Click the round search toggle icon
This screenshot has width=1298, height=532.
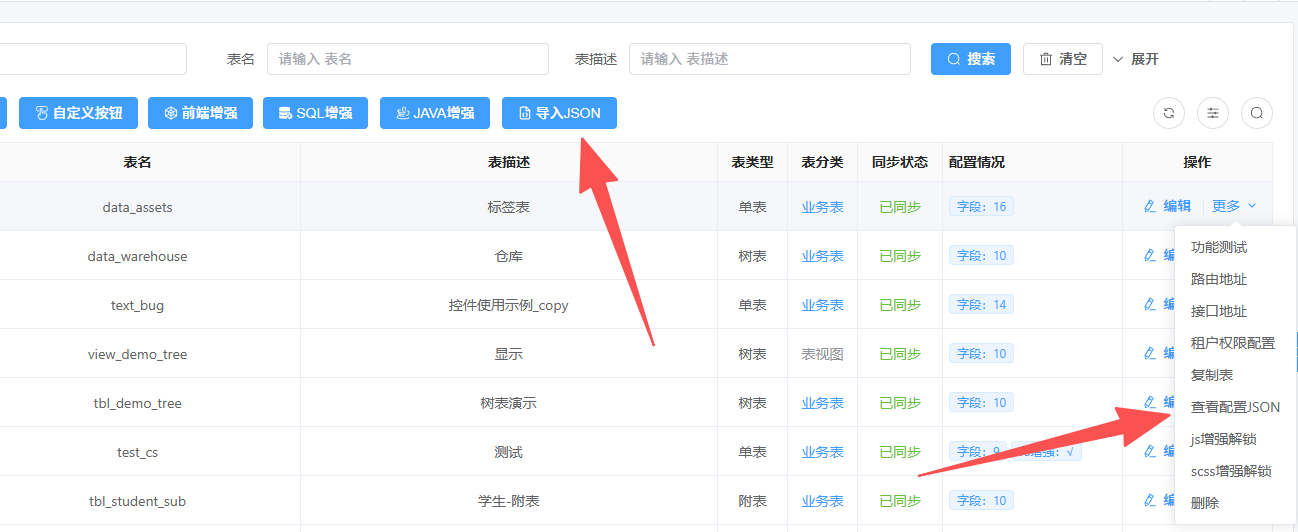1257,113
